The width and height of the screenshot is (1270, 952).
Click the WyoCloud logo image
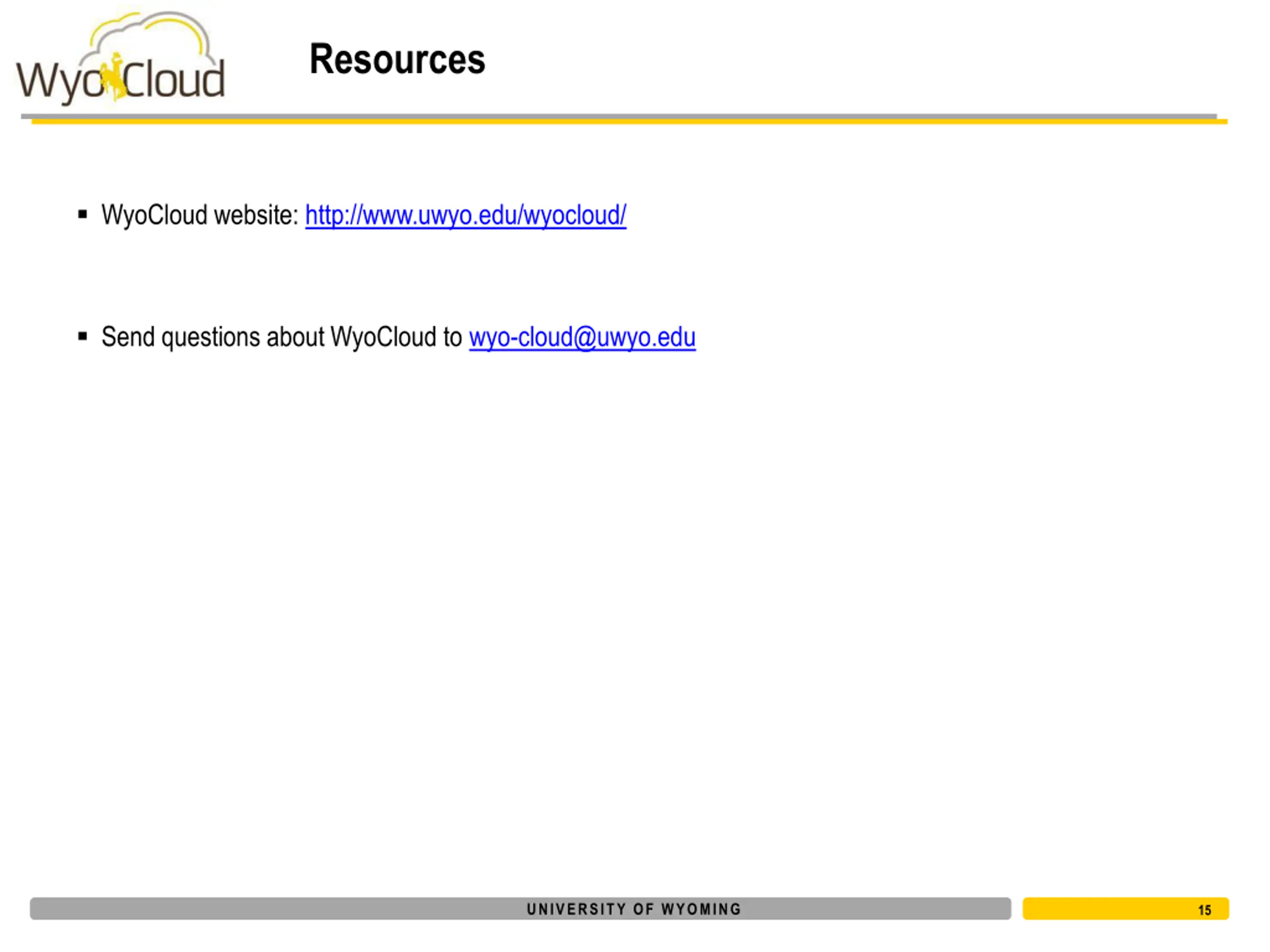[121, 59]
